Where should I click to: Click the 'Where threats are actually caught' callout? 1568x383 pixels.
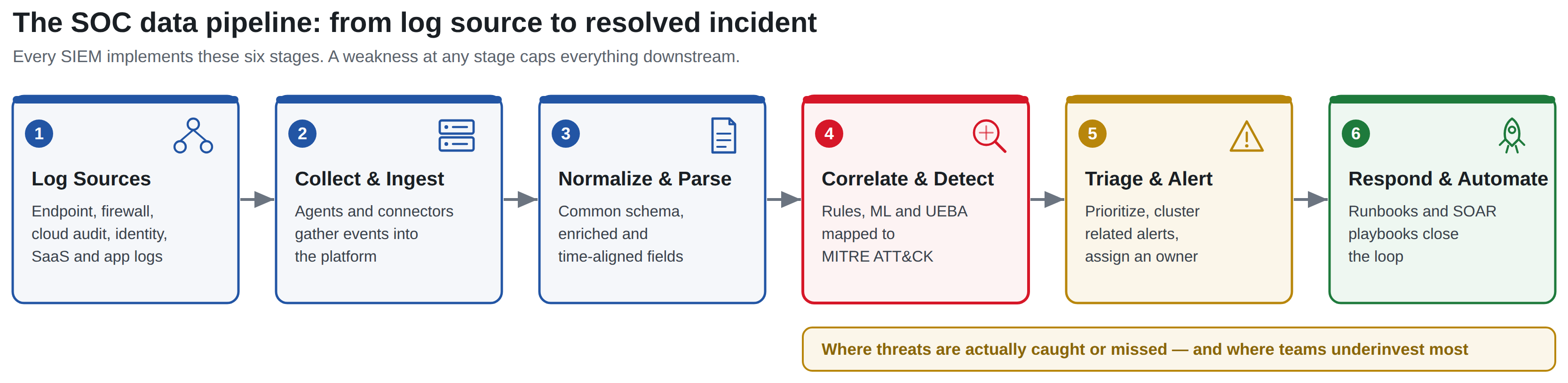(x=1179, y=350)
